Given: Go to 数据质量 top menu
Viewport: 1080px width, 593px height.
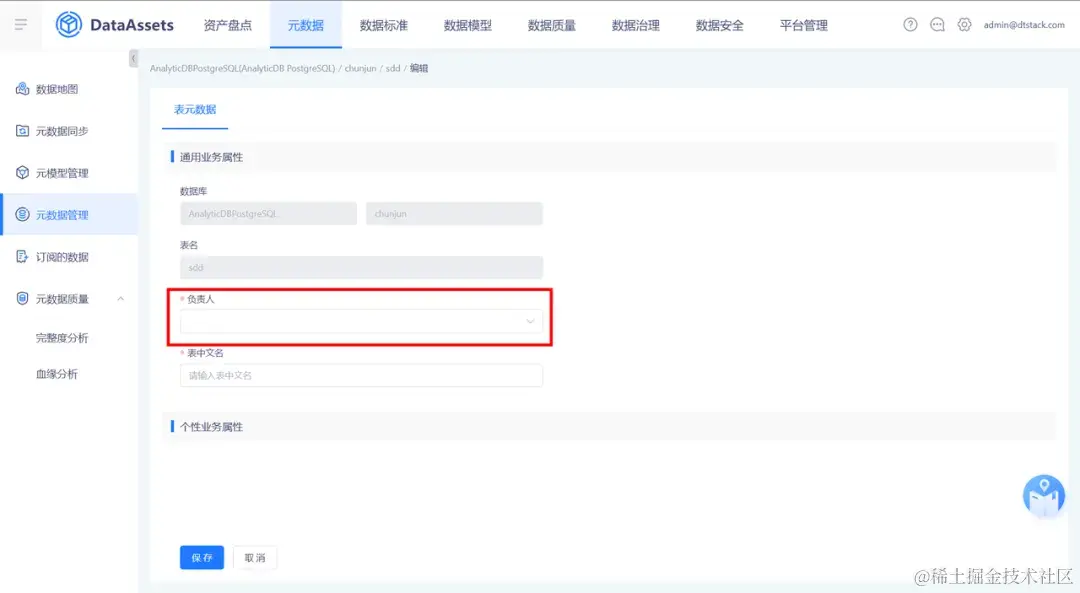Looking at the screenshot, I should [552, 25].
